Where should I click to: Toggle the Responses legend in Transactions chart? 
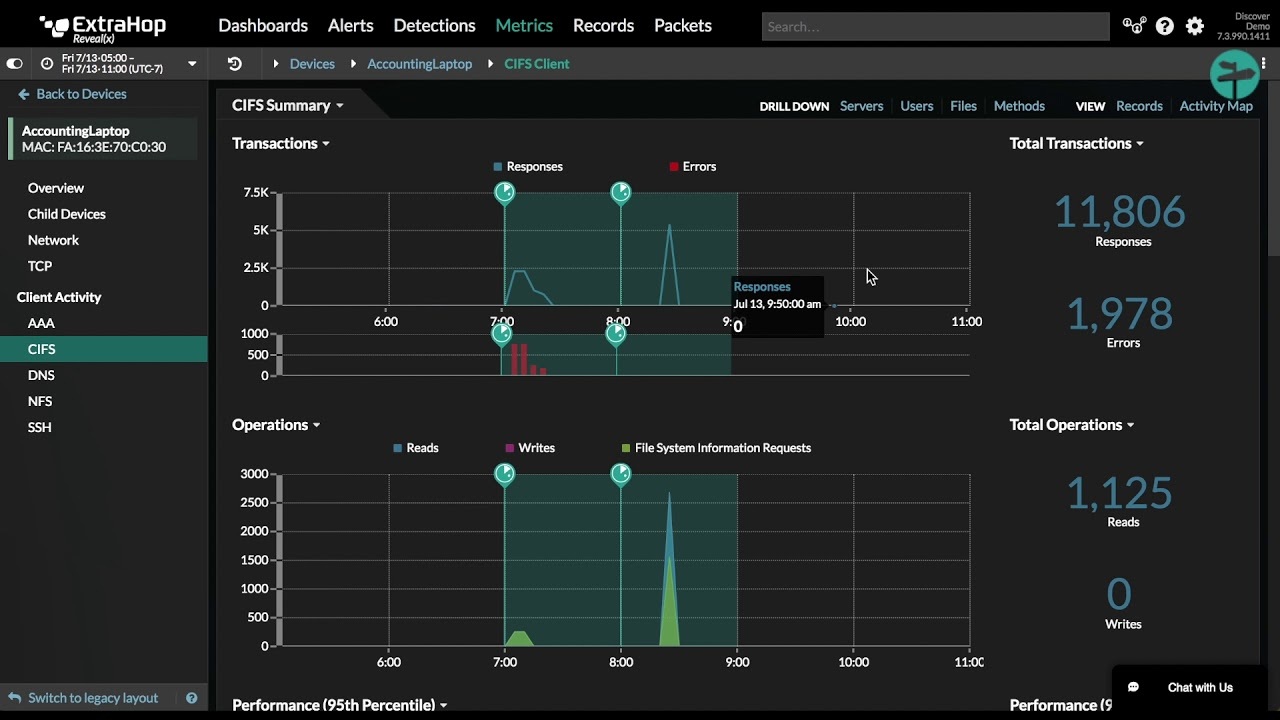tap(527, 167)
